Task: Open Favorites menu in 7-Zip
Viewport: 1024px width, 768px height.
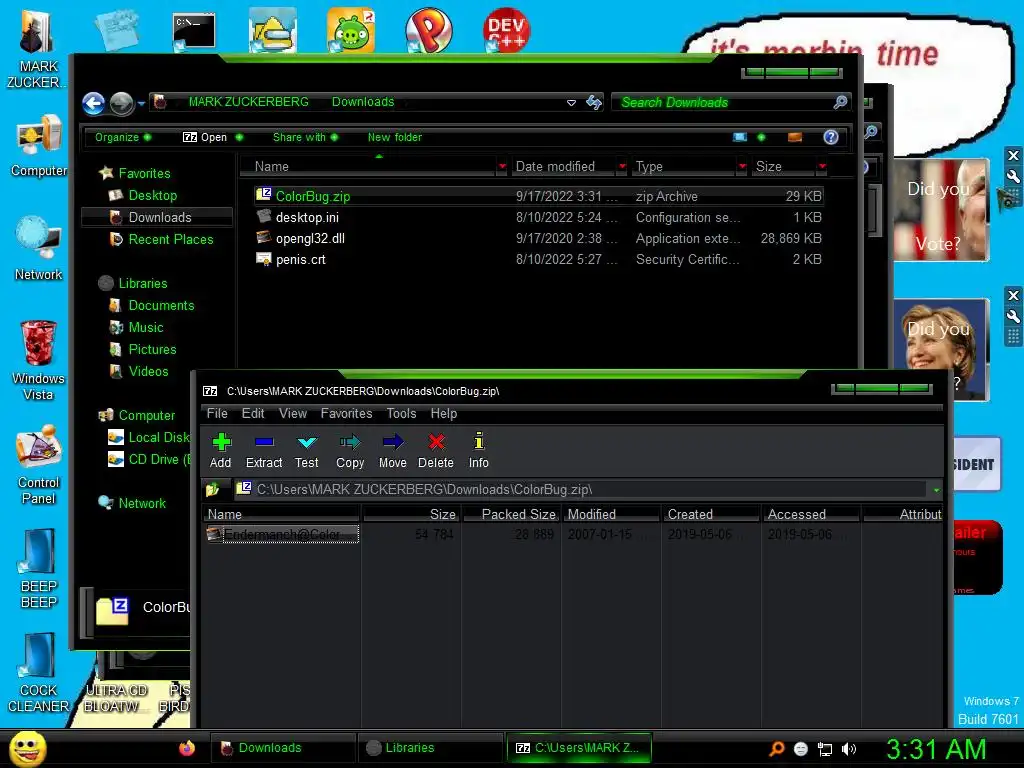Action: pos(346,413)
